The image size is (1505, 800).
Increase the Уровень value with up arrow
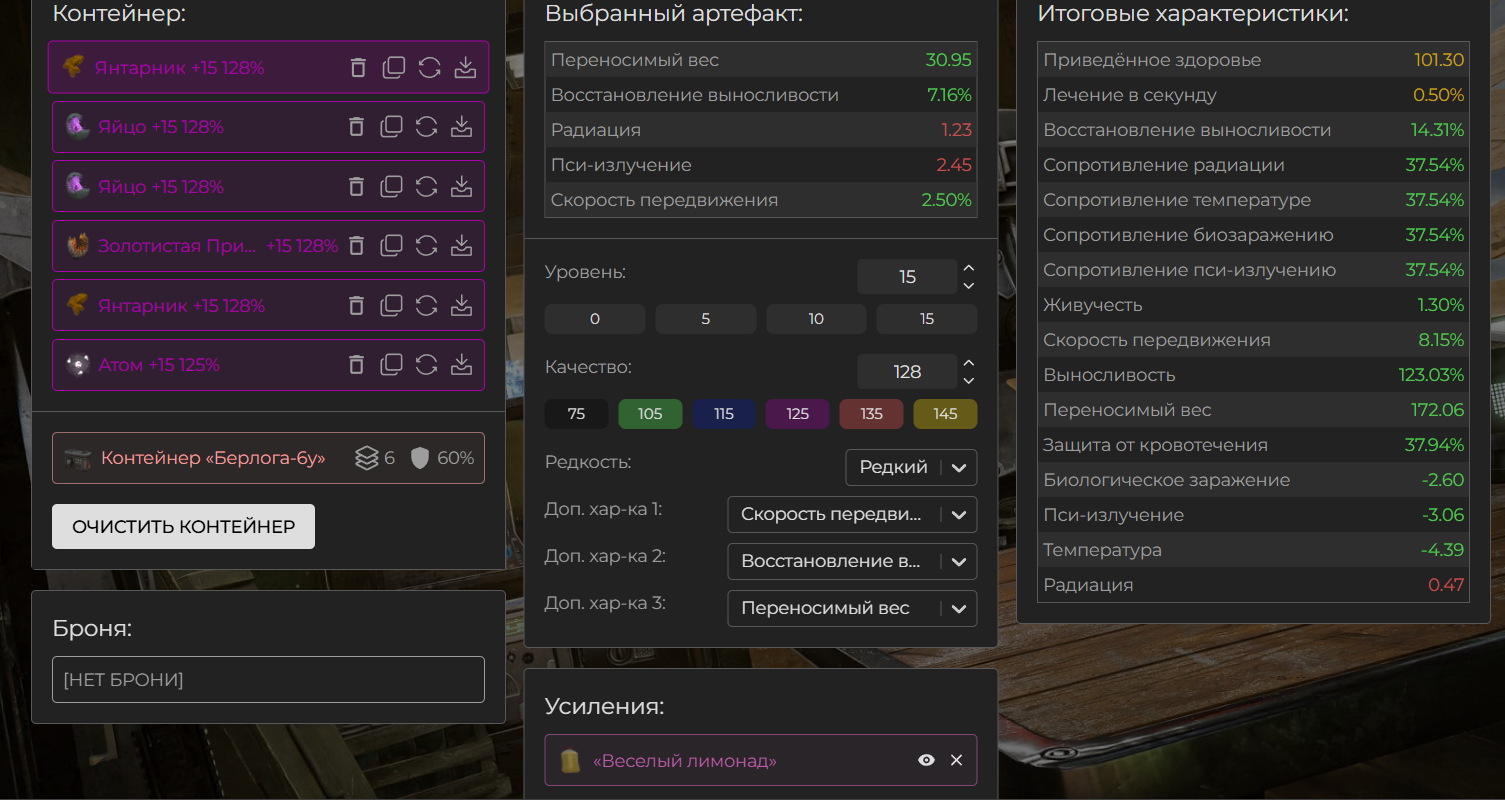click(968, 268)
